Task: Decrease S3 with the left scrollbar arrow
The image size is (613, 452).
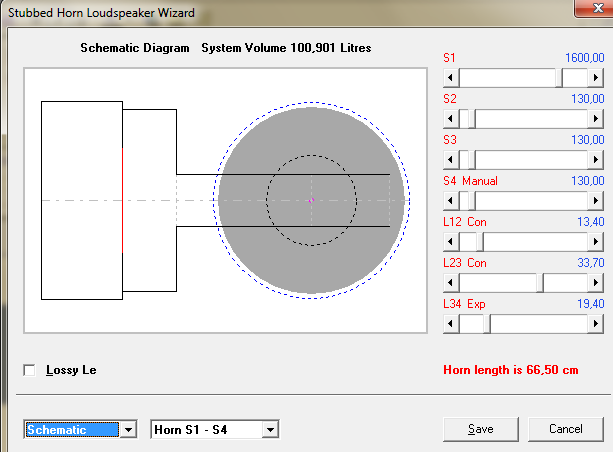Action: click(x=451, y=160)
